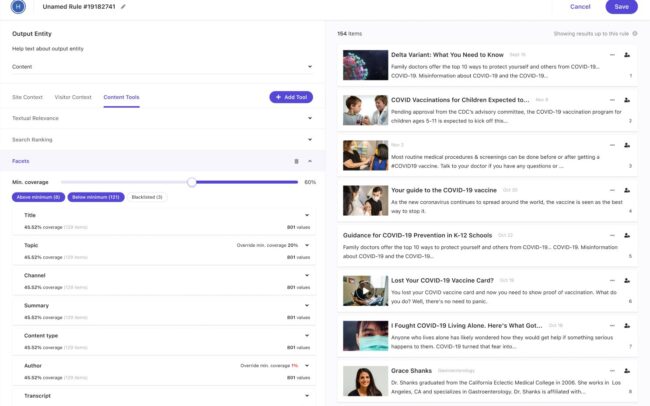Click the pencil icon to rename rule
Image resolution: width=650 pixels, height=406 pixels.
(x=123, y=7)
